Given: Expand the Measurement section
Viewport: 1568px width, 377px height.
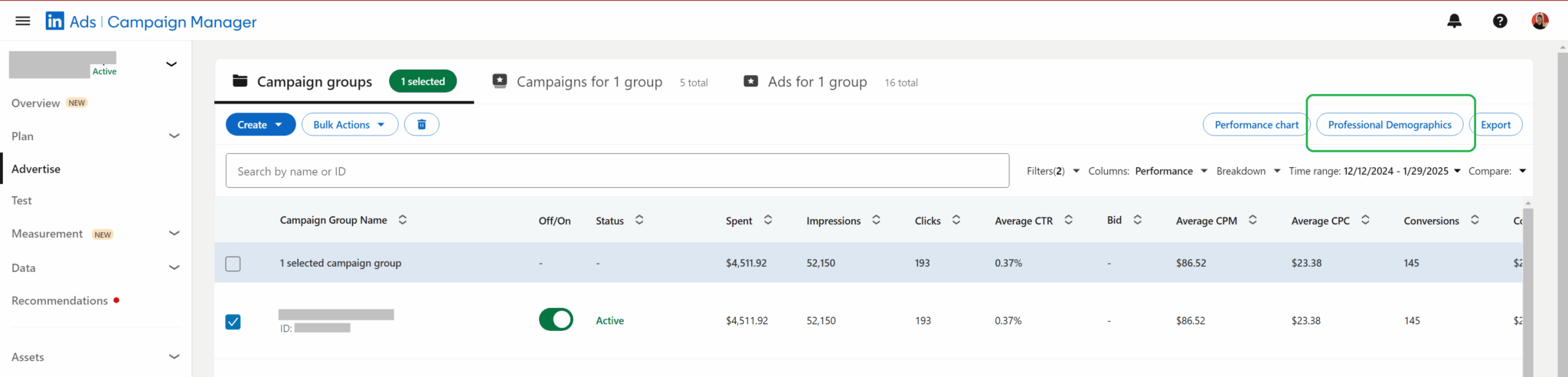Looking at the screenshot, I should tap(174, 233).
